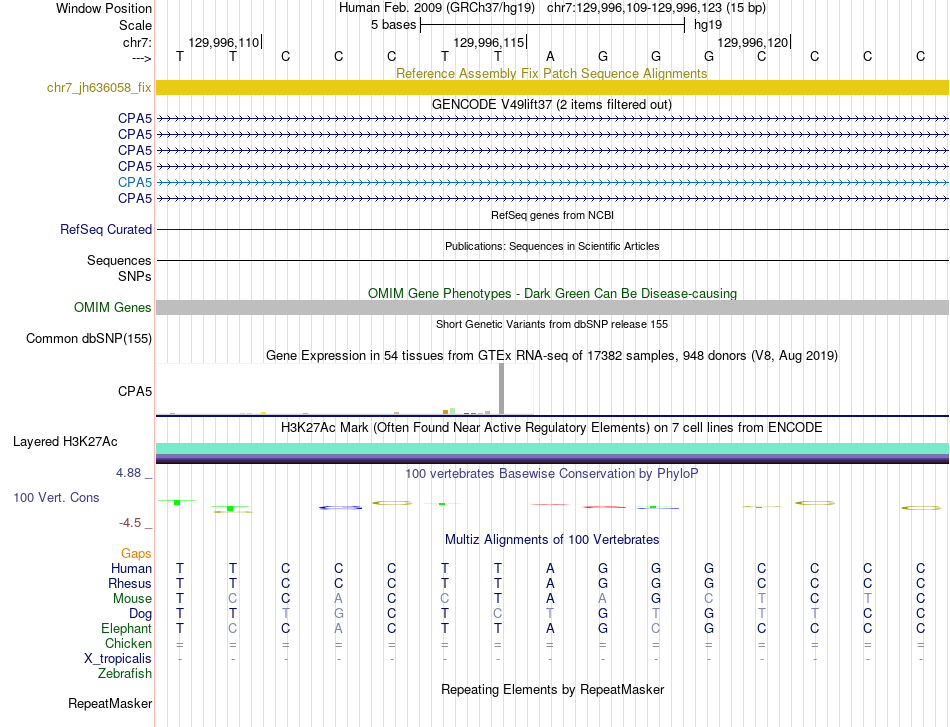Click the OMIM Genes label
Screen dimensions: 950x727
pyautogui.click(x=112, y=308)
